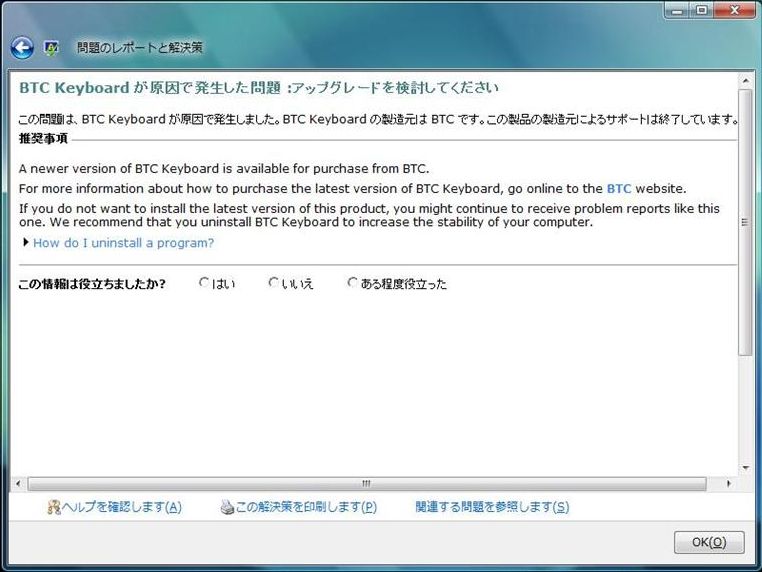Click the vertical scrollbar thumb

745,222
